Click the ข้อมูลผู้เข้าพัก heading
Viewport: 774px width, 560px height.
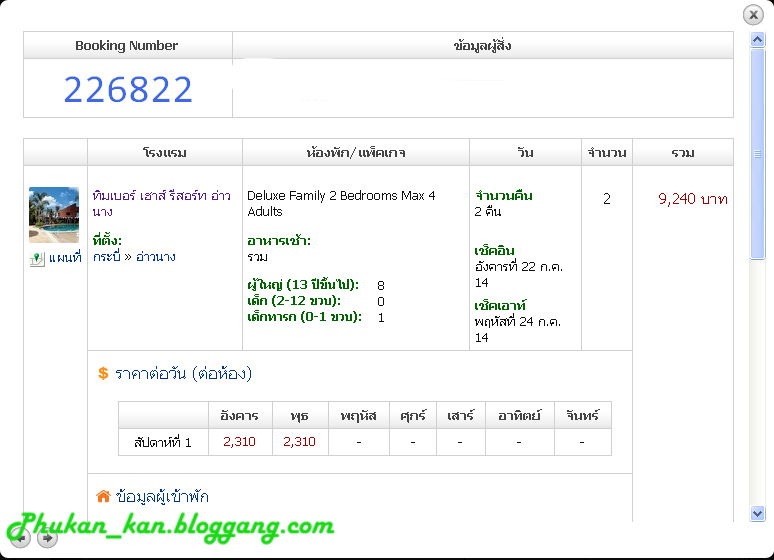[162, 496]
